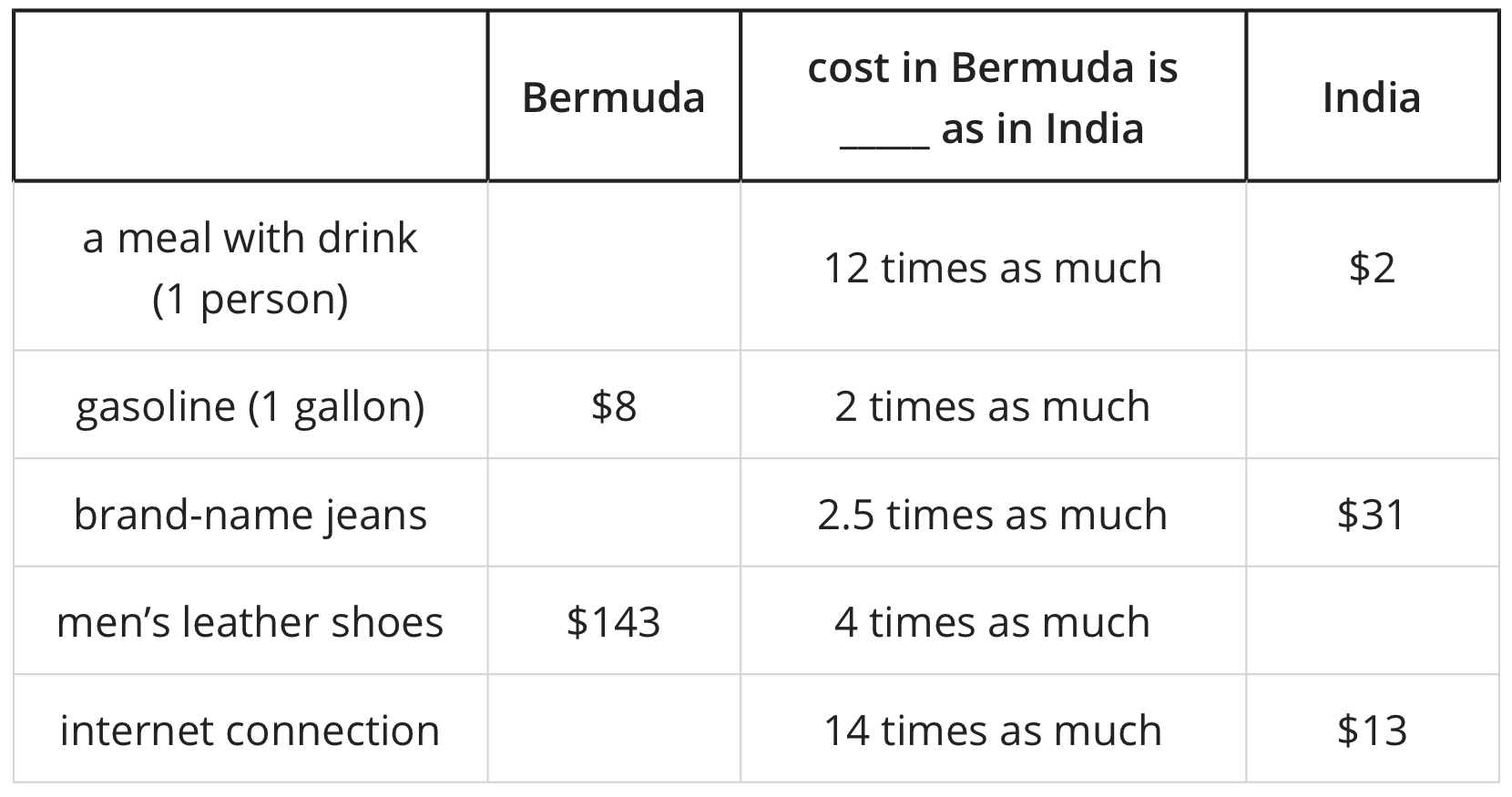This screenshot has height=797, width=1512.
Task: Click the Bermuda column header
Action: pyautogui.click(x=613, y=97)
